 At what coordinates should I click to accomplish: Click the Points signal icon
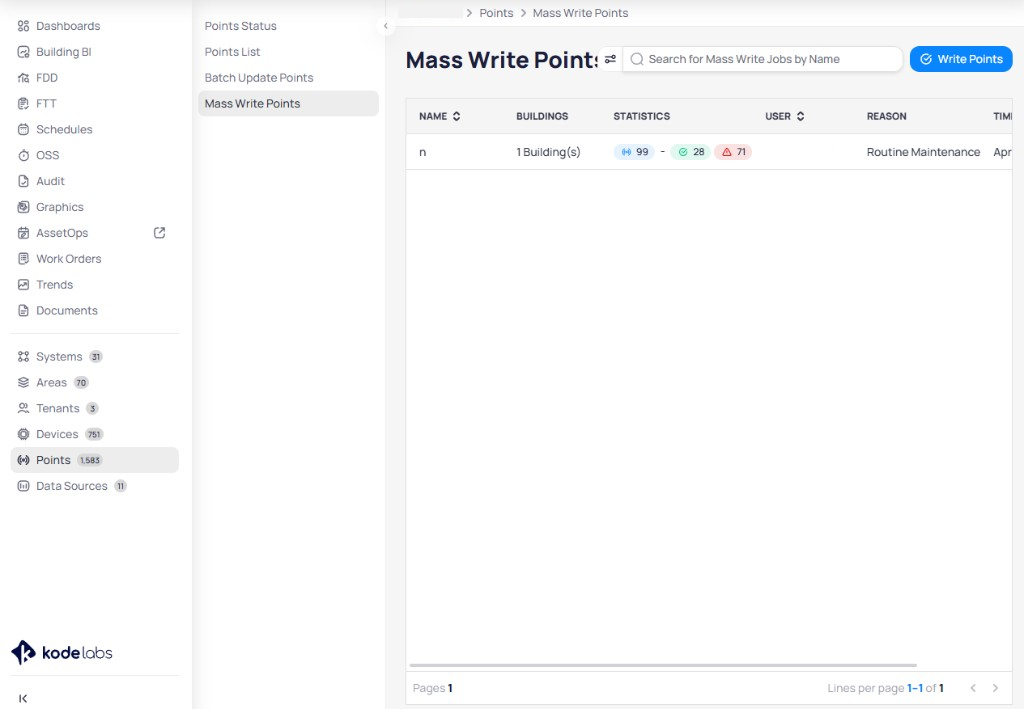pos(24,460)
